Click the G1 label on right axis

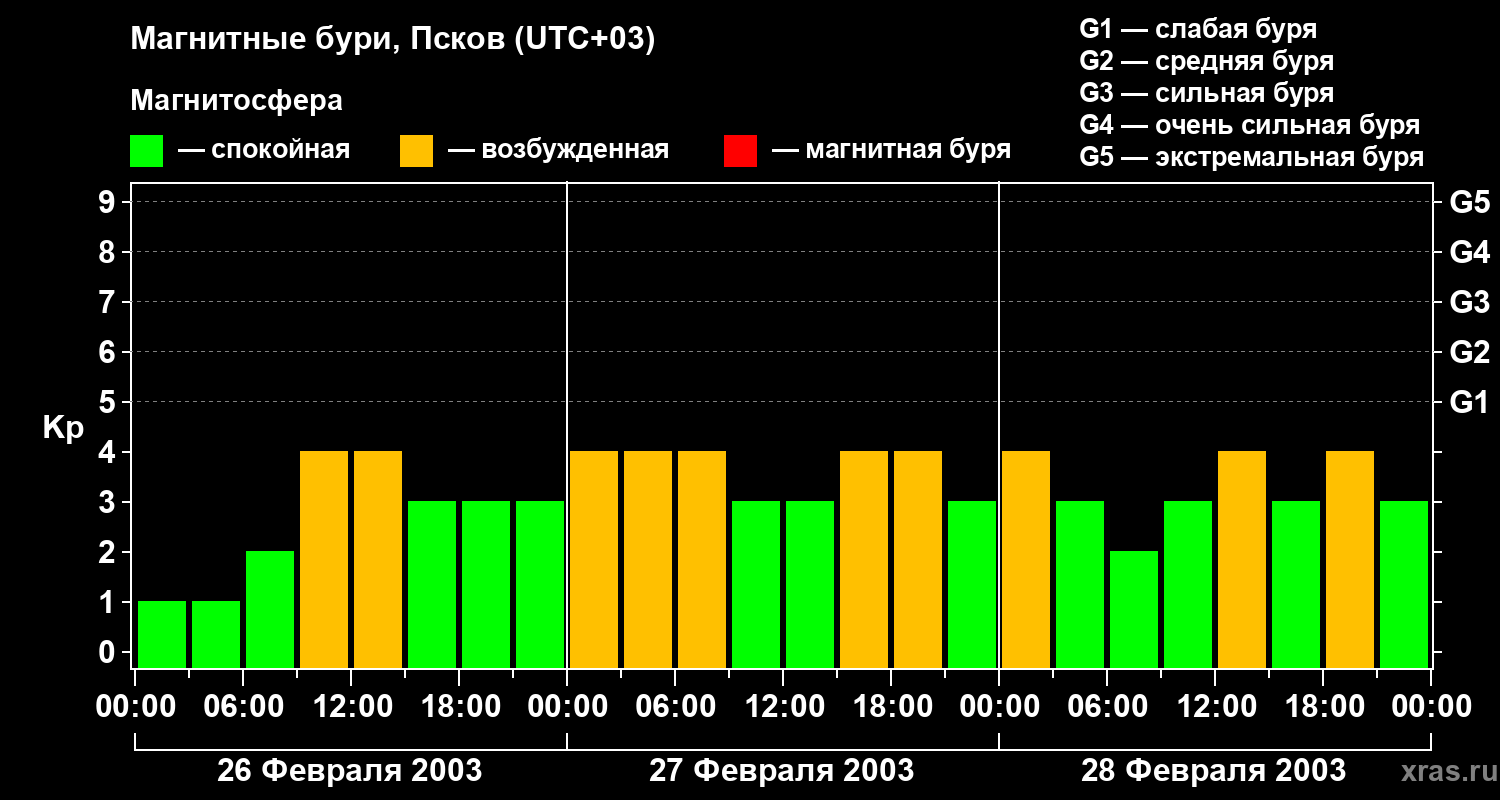tap(1469, 403)
